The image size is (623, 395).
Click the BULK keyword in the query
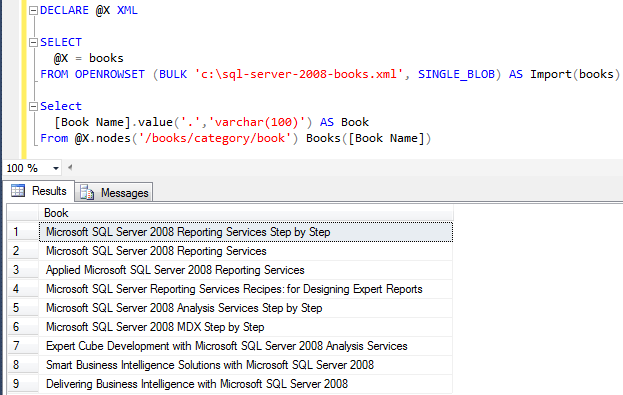click(x=173, y=74)
